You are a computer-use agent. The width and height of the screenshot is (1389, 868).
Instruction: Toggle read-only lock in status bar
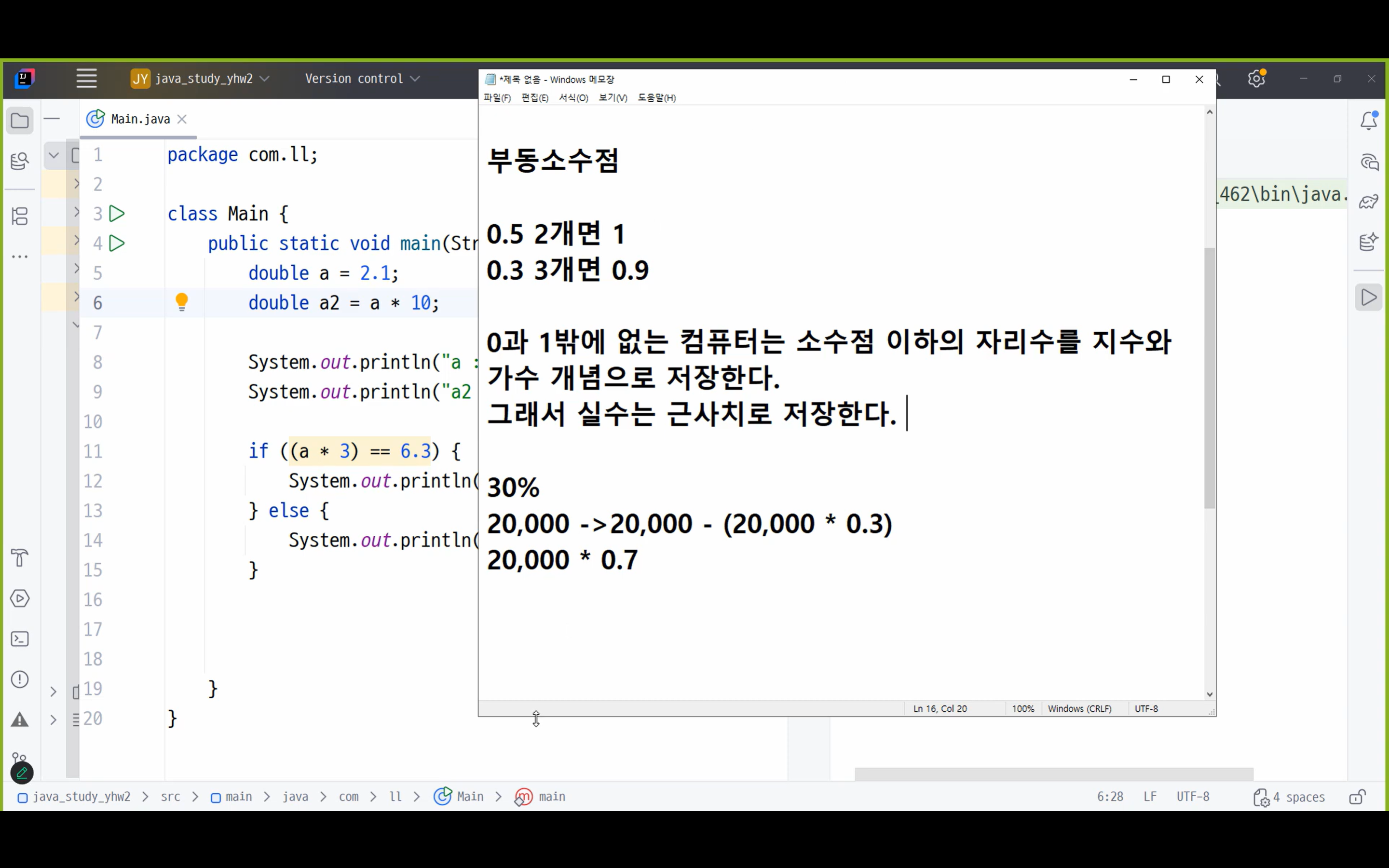1358,797
